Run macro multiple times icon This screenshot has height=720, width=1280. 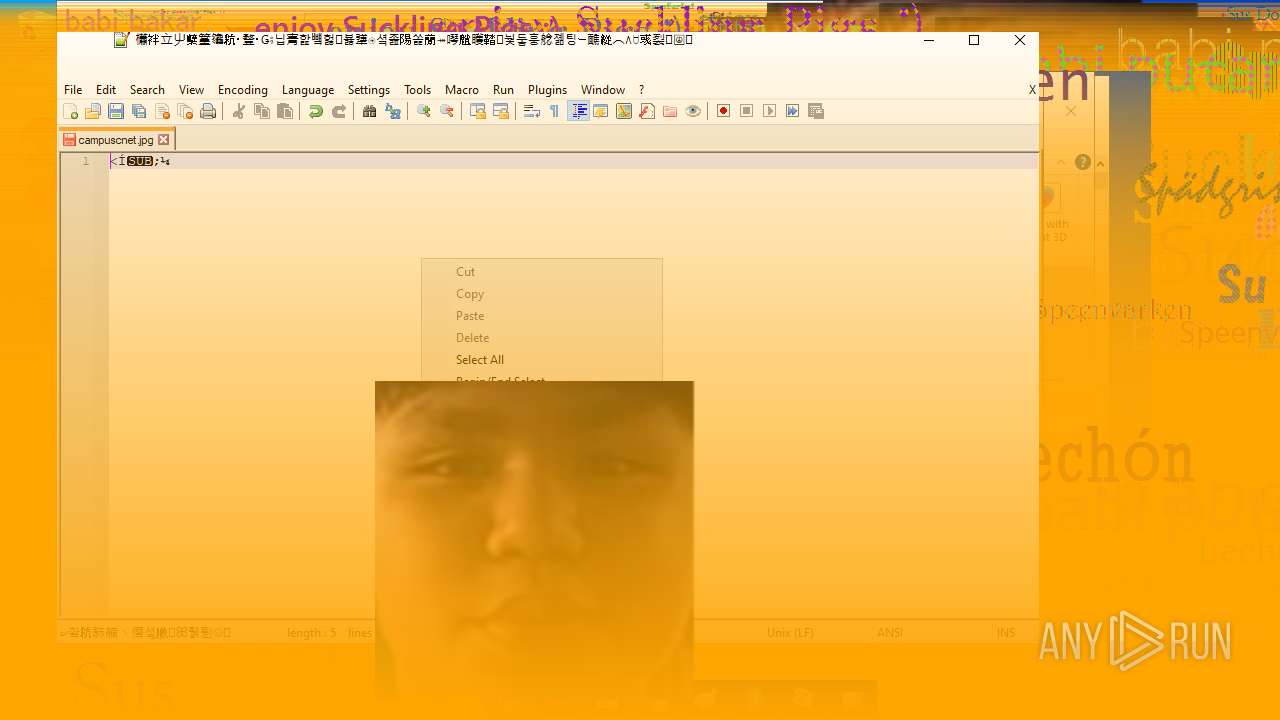click(x=792, y=111)
